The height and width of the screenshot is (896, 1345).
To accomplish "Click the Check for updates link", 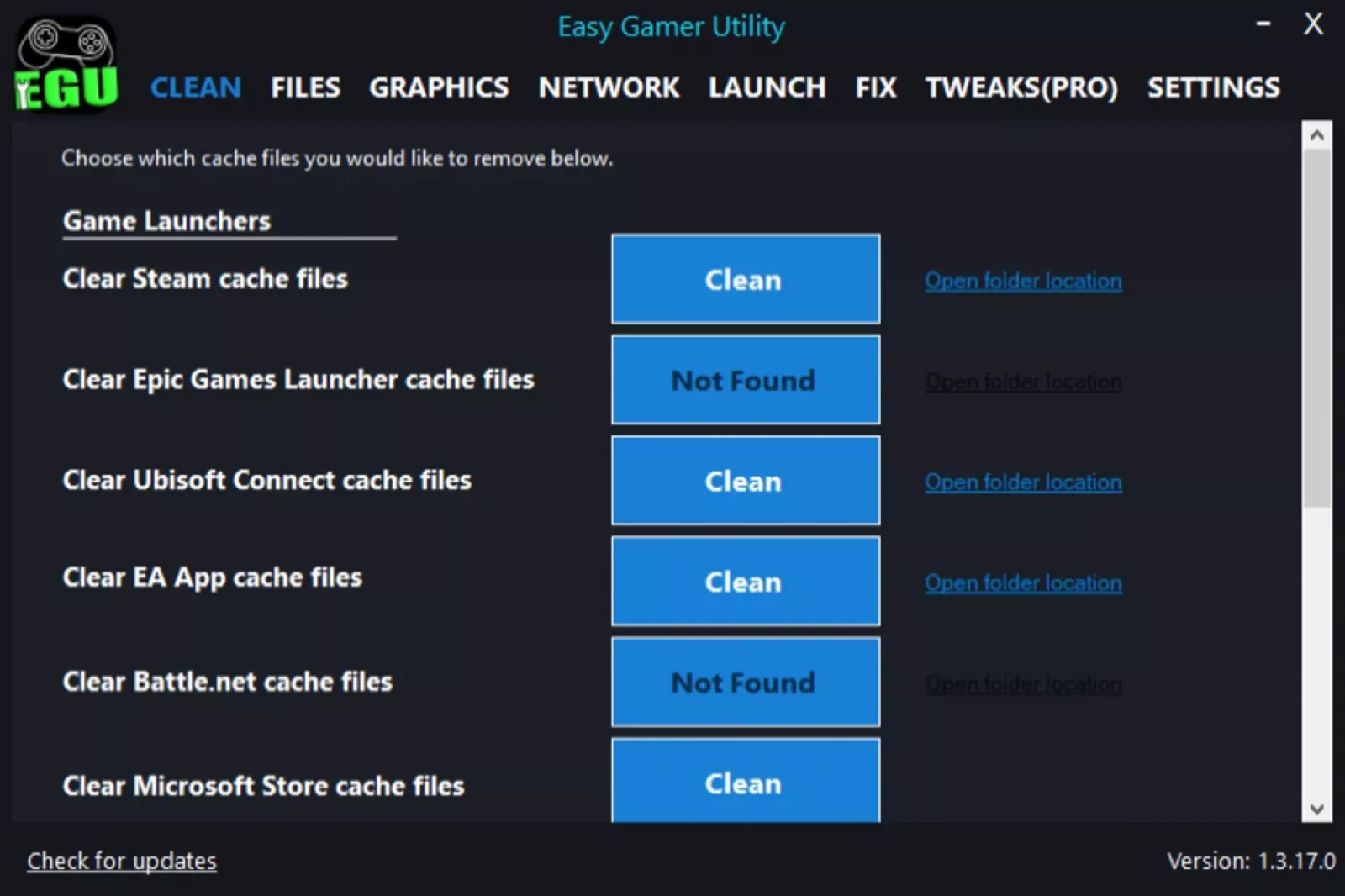I will pyautogui.click(x=122, y=862).
